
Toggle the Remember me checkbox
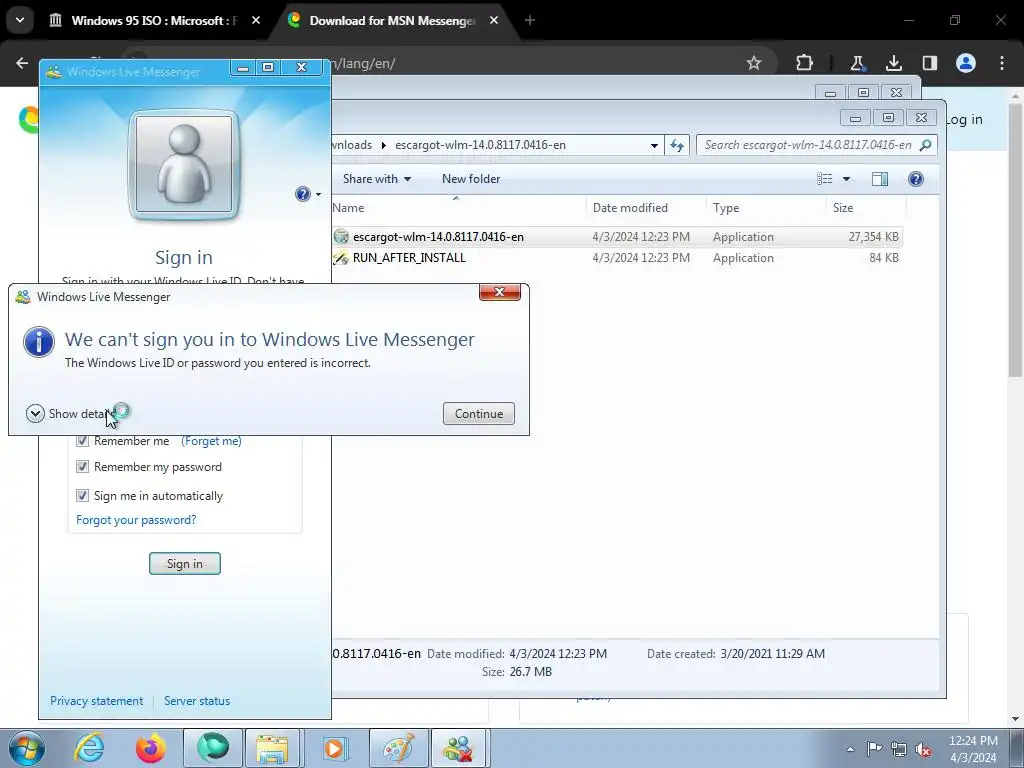tap(82, 441)
